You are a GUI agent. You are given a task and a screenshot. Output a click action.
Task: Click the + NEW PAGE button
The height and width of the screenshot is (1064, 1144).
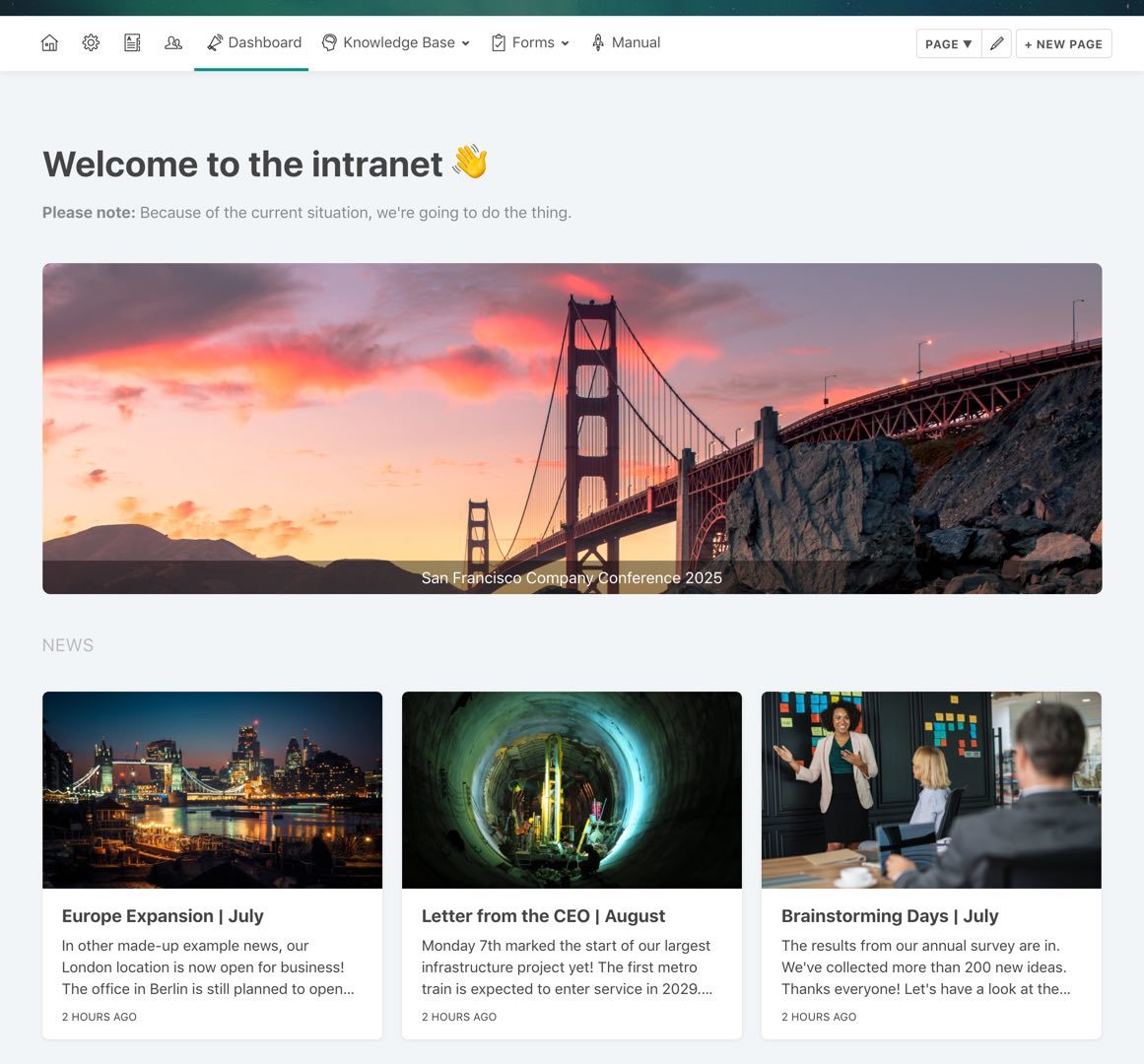1064,43
